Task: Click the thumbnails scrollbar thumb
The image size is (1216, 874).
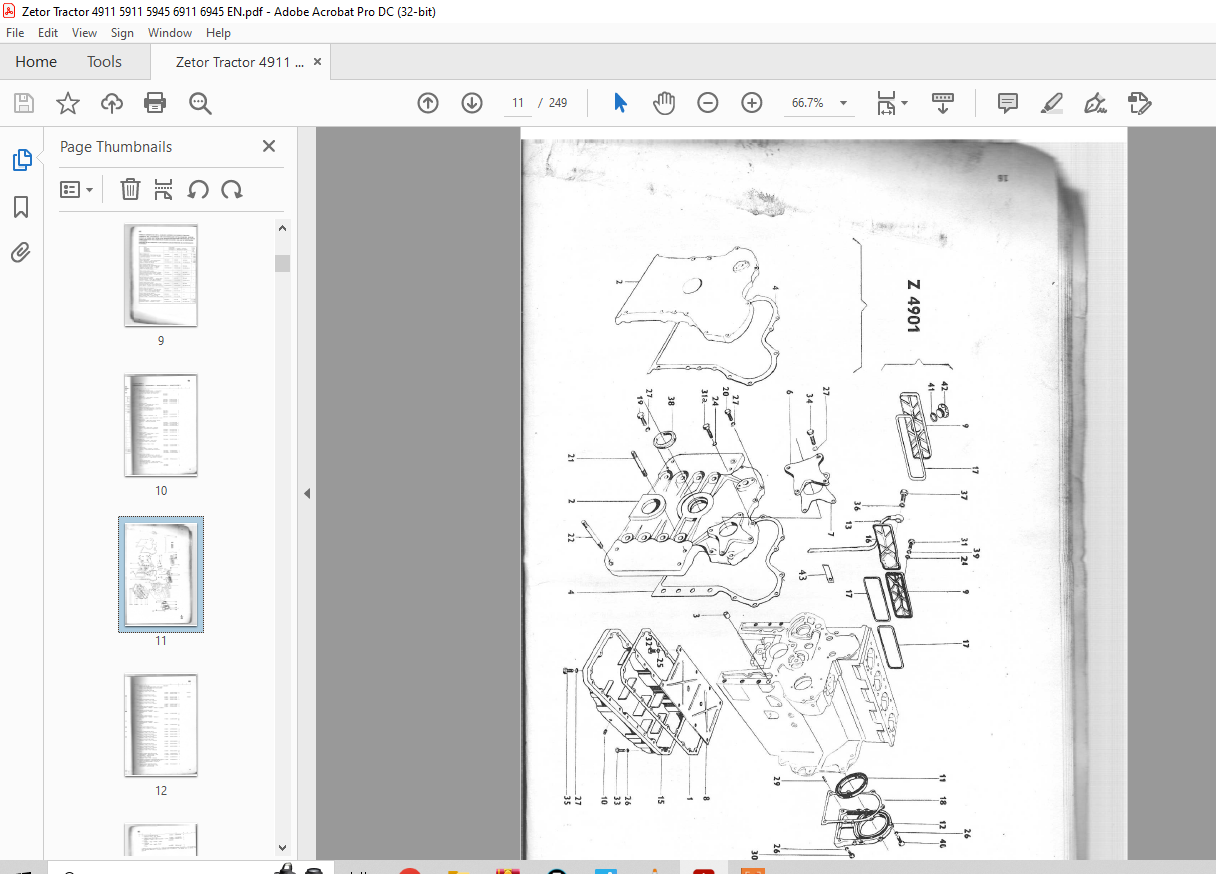Action: tap(283, 263)
